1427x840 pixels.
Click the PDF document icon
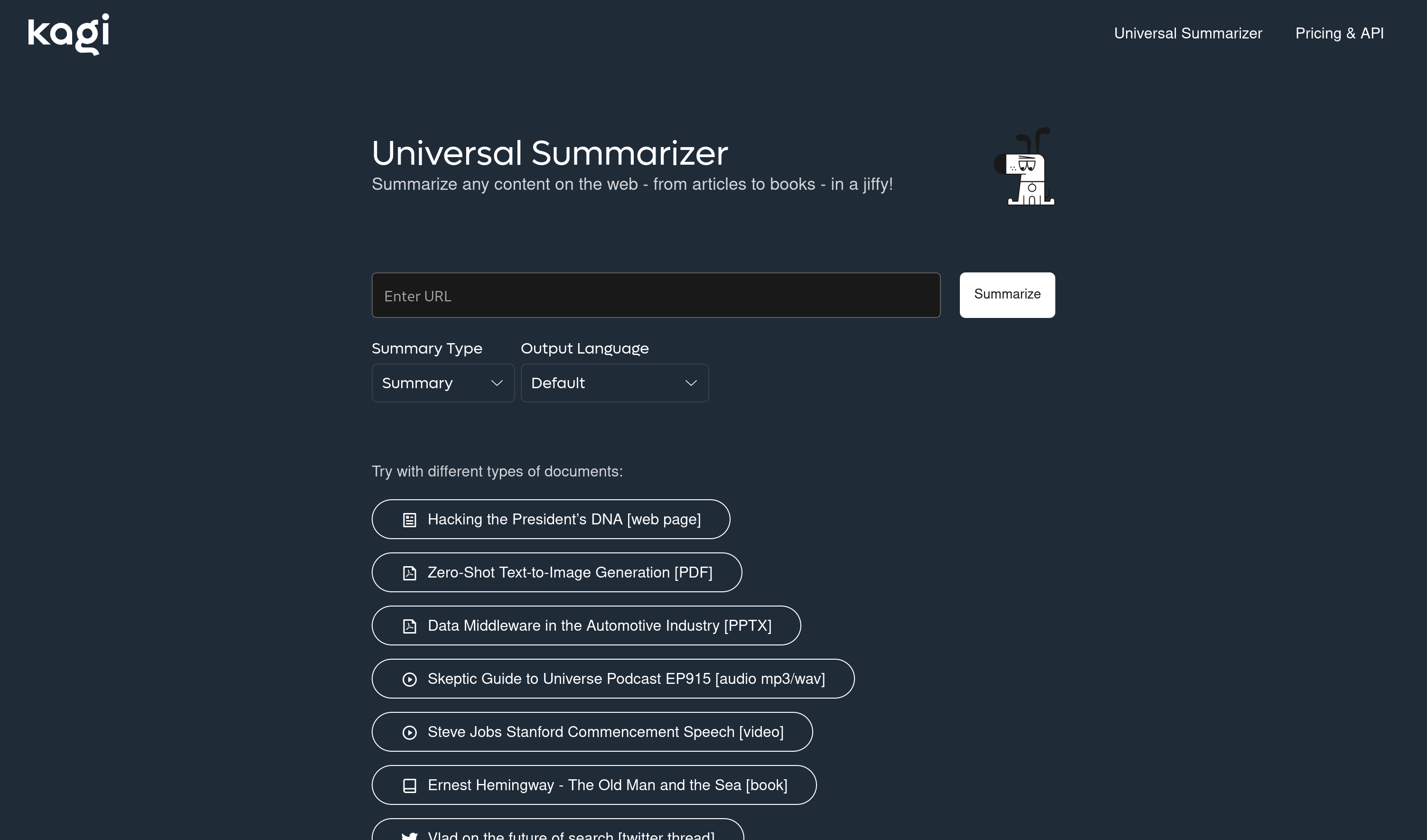(410, 572)
